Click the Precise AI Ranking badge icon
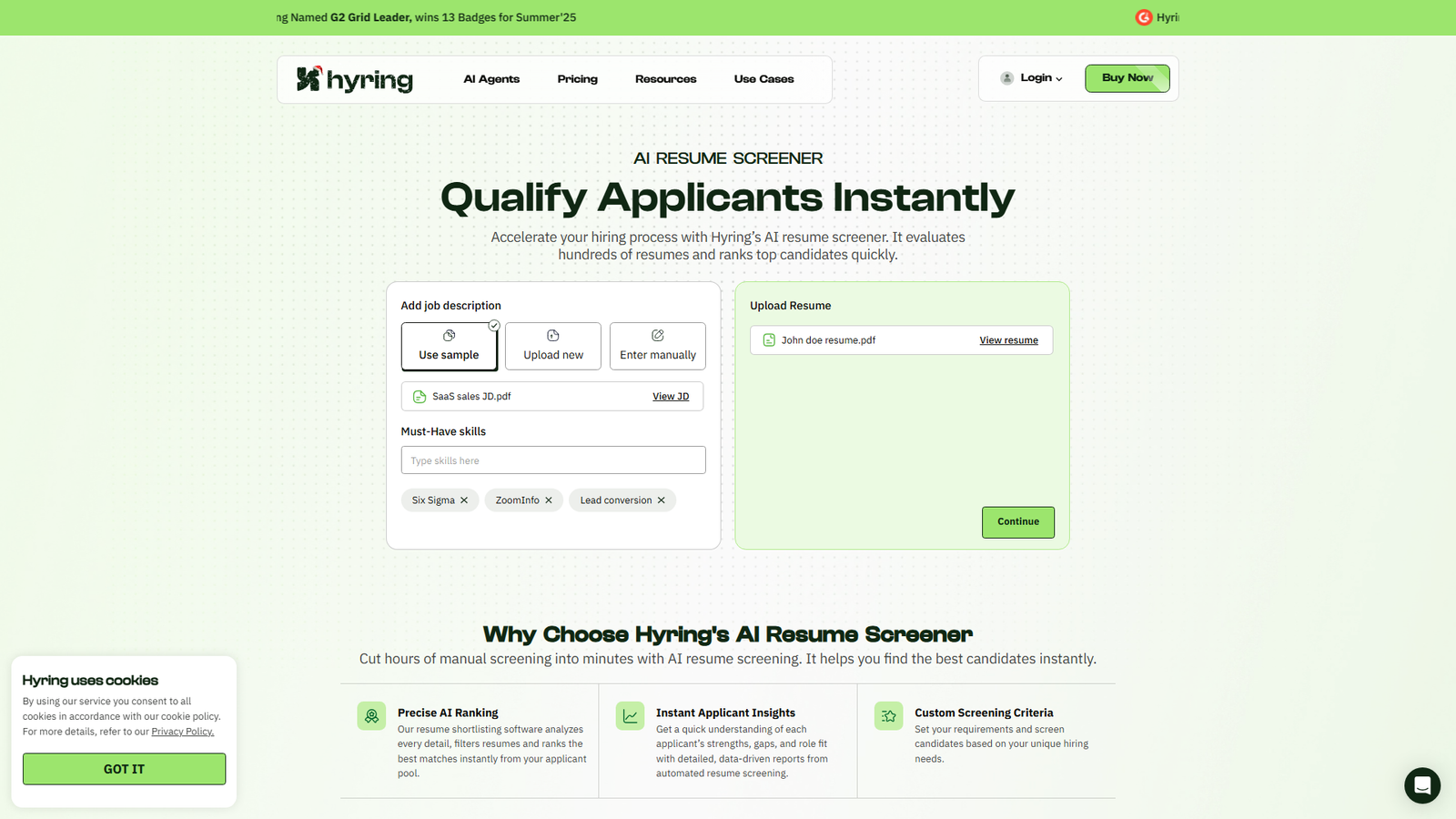The image size is (1456, 819). [x=371, y=715]
